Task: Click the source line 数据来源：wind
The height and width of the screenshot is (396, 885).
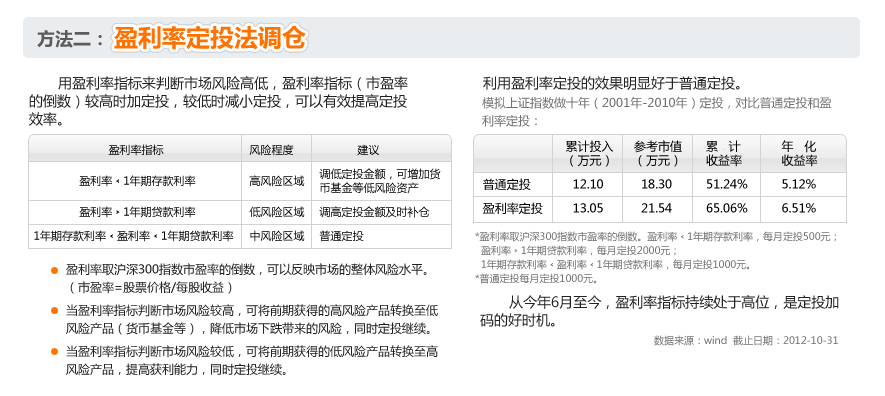Action: tap(690, 341)
